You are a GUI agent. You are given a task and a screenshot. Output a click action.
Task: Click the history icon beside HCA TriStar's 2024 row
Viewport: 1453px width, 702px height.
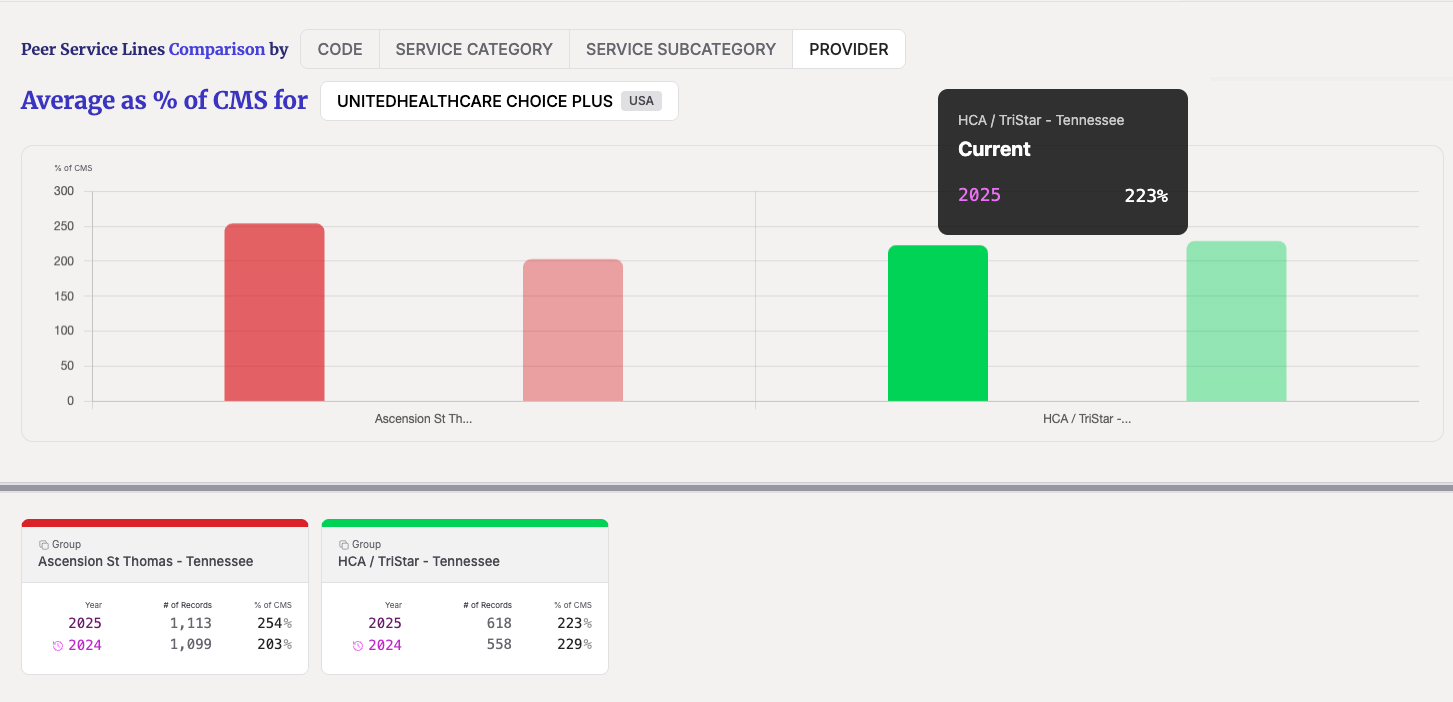point(358,645)
